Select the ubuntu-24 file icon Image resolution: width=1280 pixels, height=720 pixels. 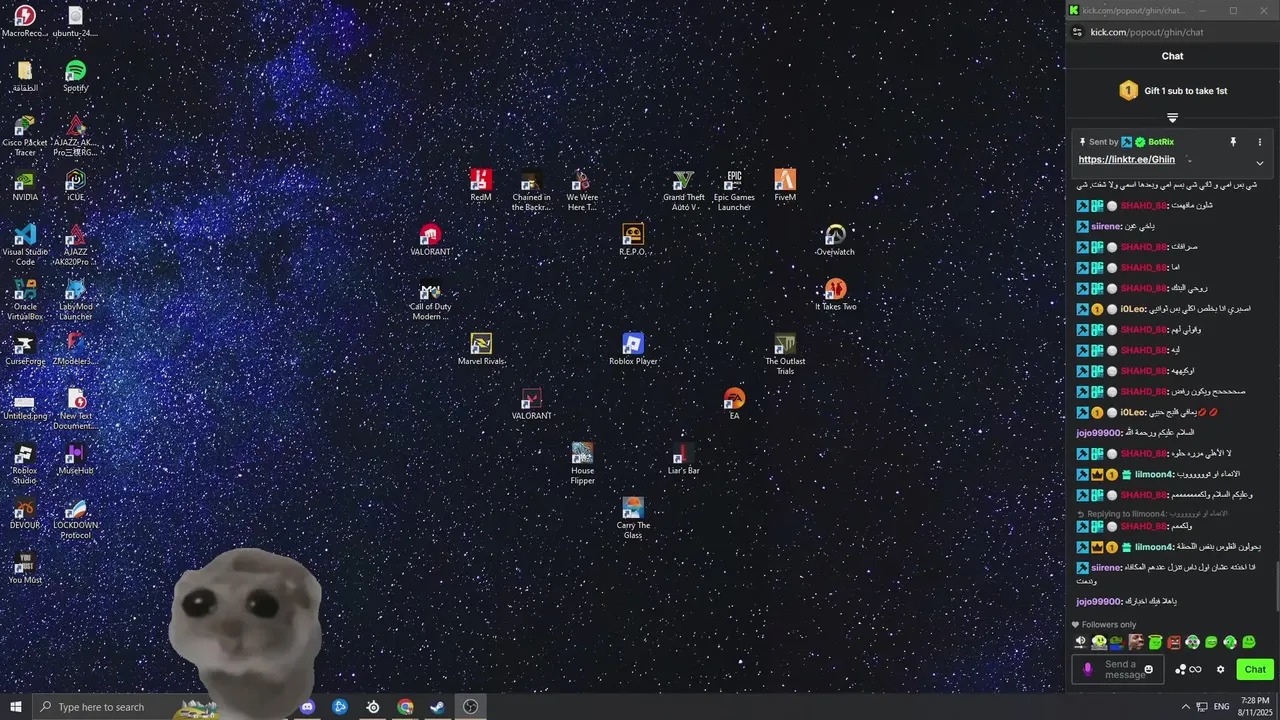tap(76, 21)
